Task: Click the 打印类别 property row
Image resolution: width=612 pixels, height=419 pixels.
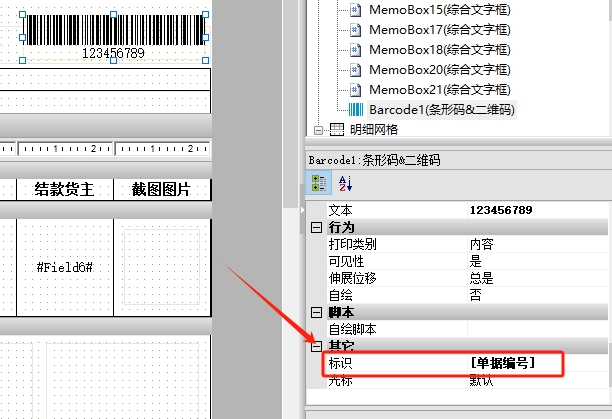Action: (467, 244)
